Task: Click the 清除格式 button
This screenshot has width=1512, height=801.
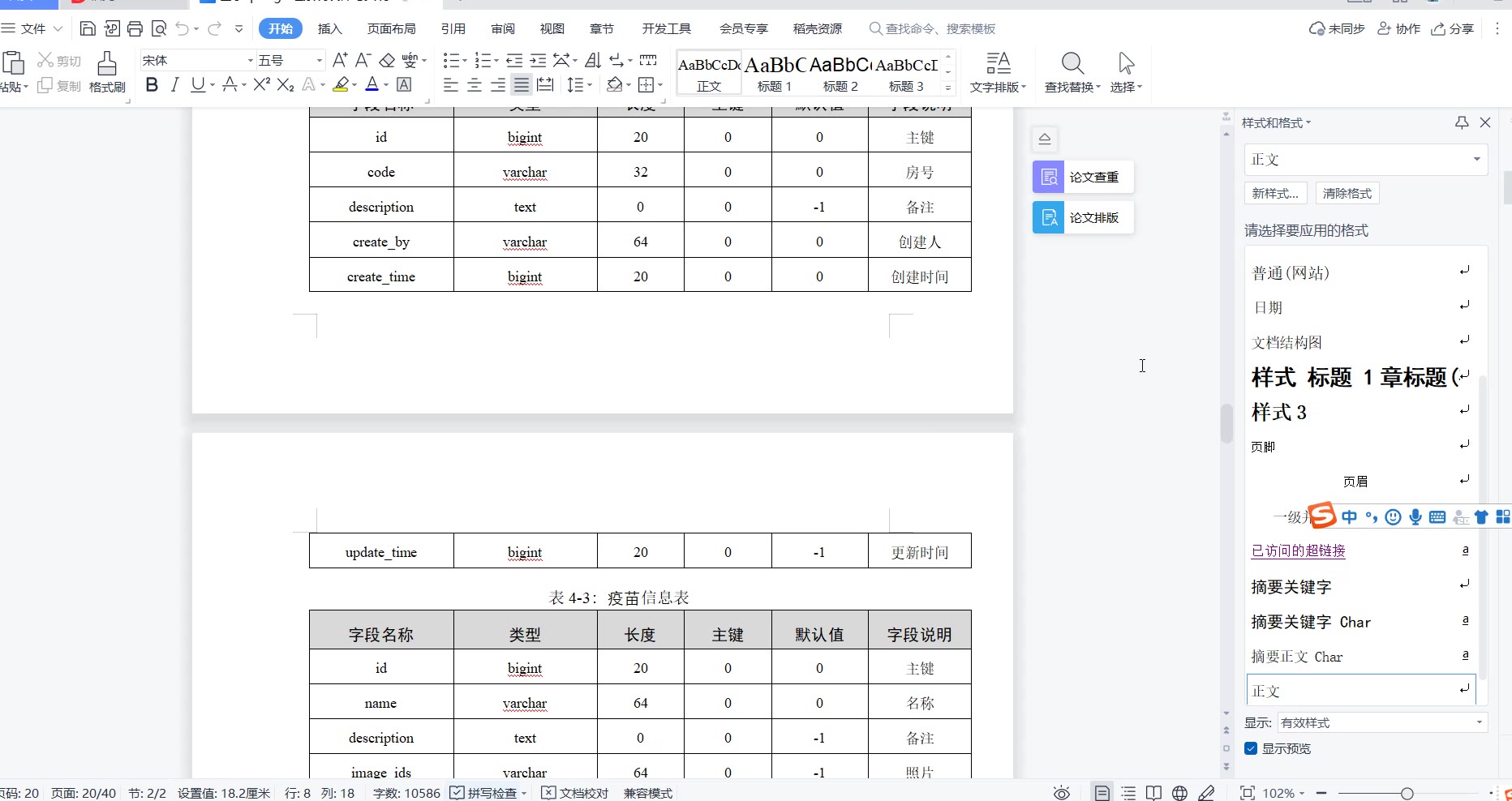Action: pos(1347,194)
